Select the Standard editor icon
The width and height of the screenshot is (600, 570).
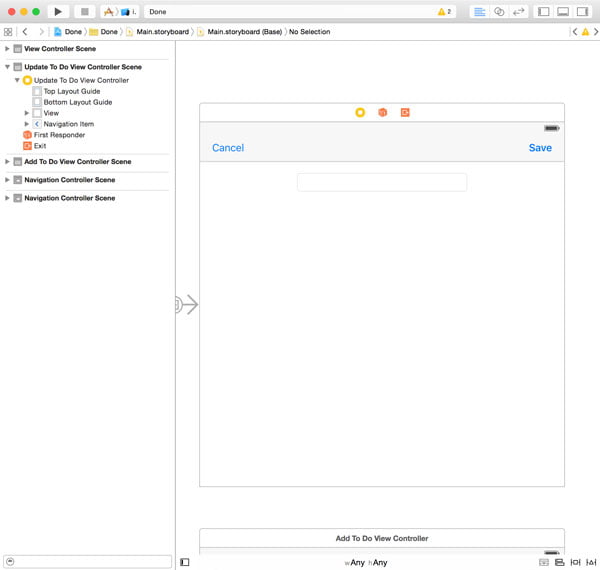(x=479, y=11)
